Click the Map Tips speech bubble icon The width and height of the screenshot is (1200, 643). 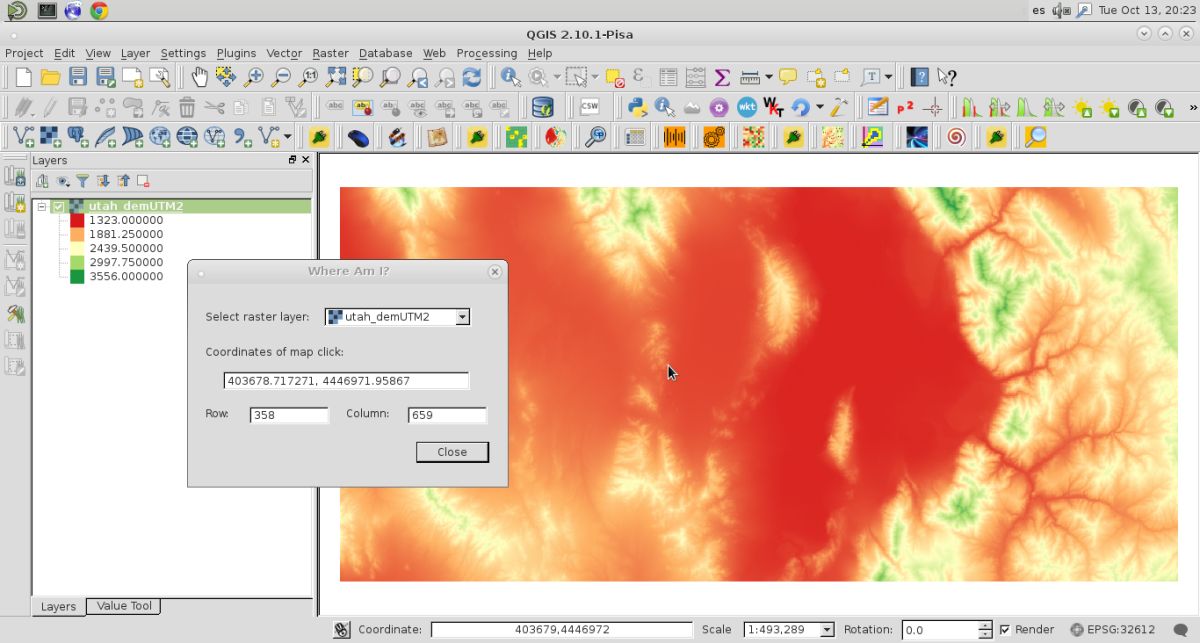[x=788, y=77]
